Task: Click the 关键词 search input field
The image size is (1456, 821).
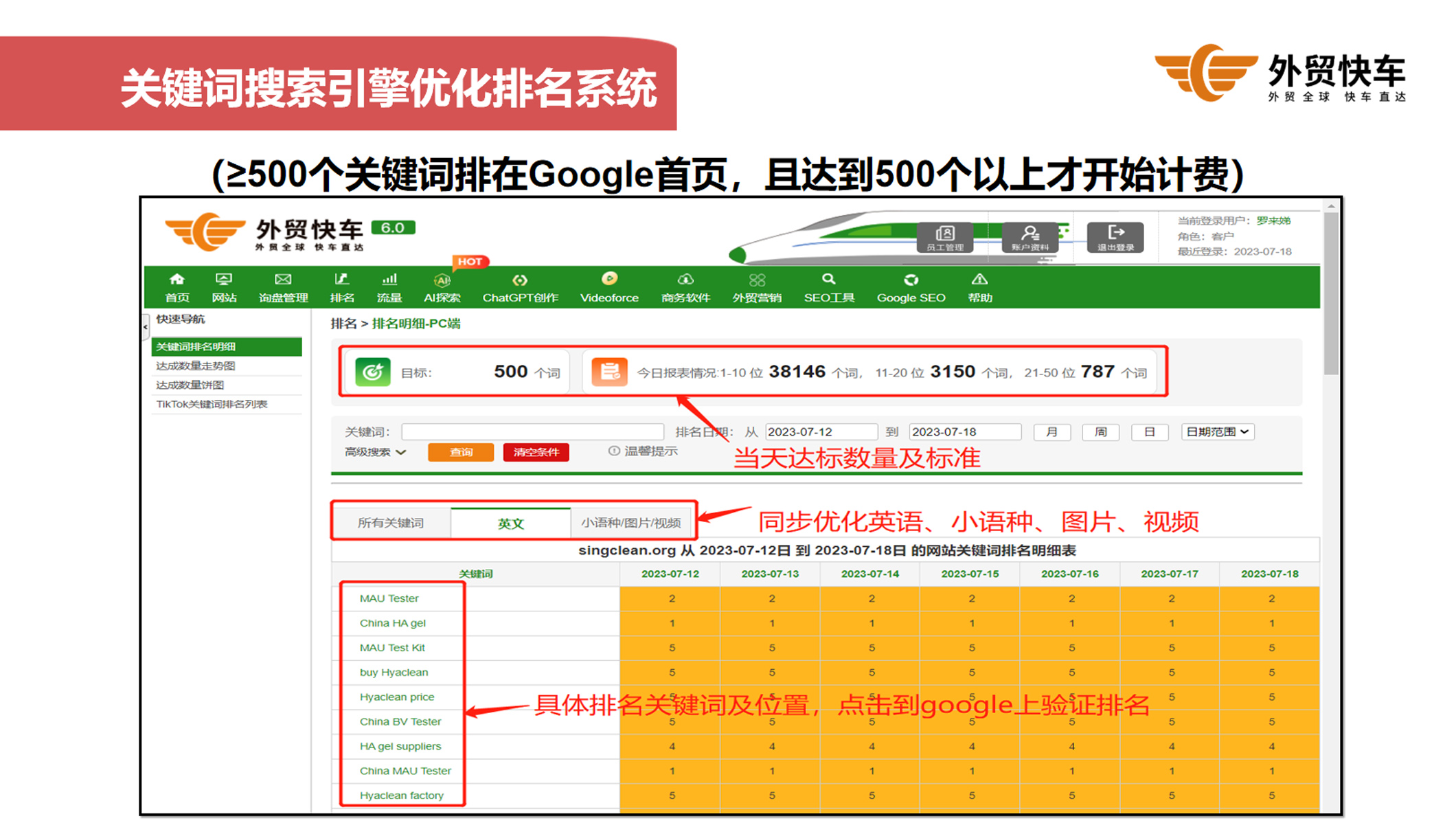Action: 532,431
